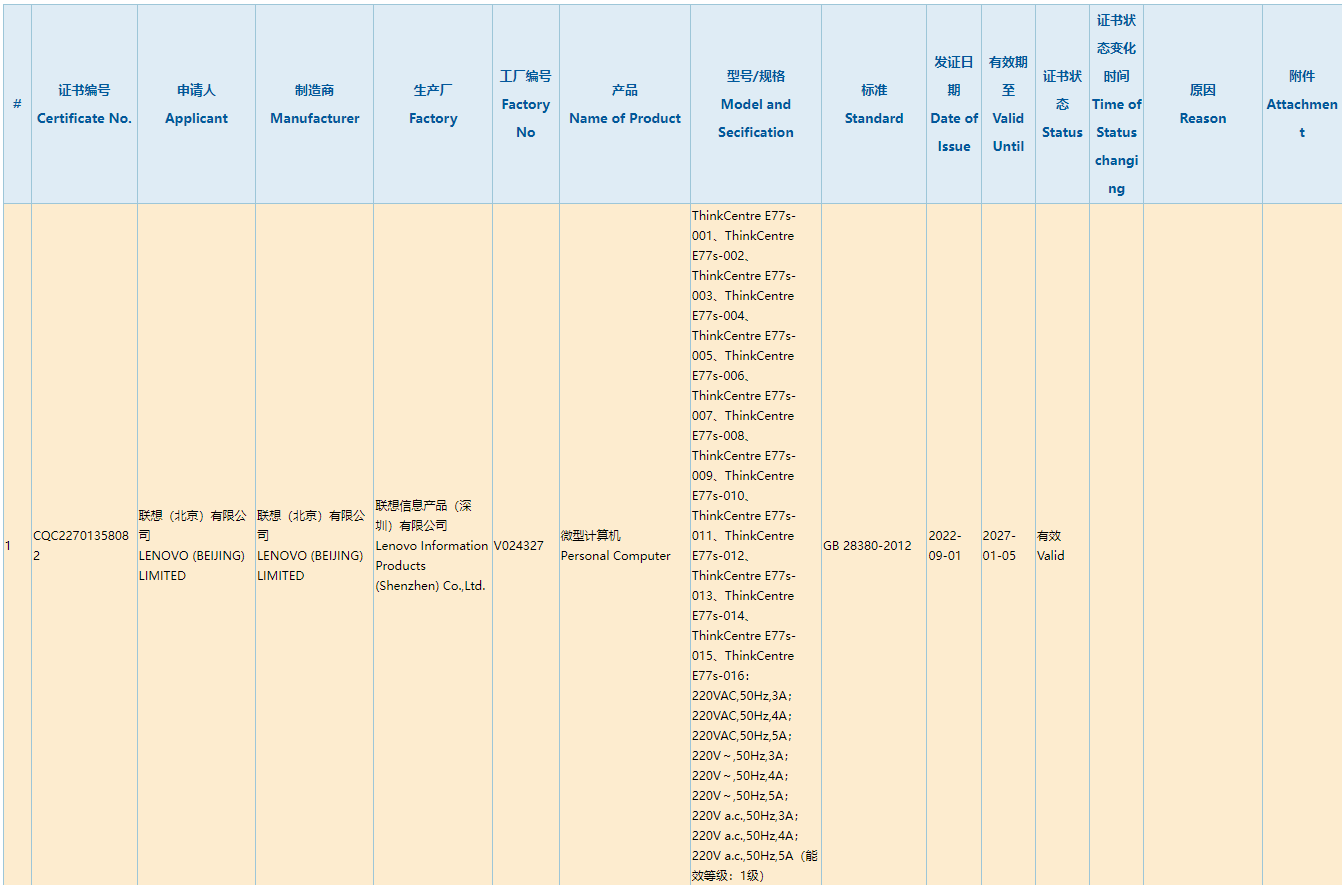Viewport: 1342px width, 885px height.
Task: Select the Attachment column header
Action: click(1301, 105)
